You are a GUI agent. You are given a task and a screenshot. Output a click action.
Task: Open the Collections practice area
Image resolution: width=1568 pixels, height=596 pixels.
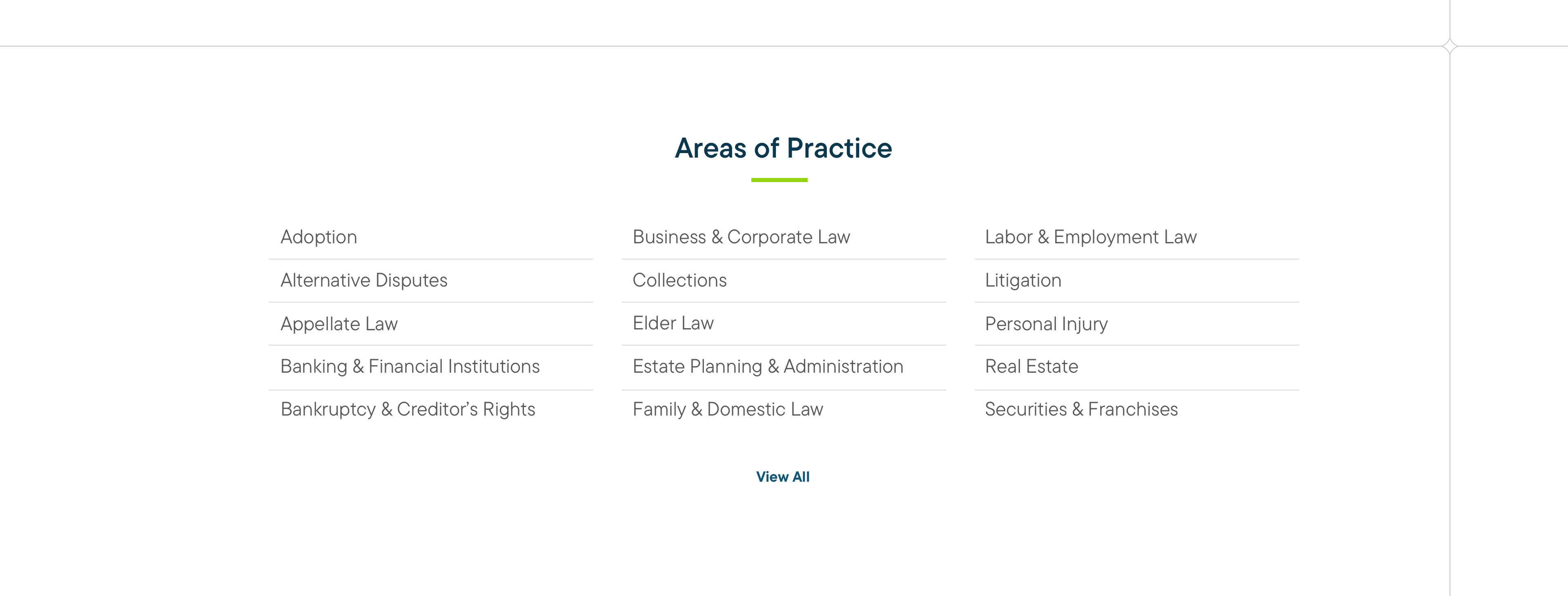(x=679, y=280)
